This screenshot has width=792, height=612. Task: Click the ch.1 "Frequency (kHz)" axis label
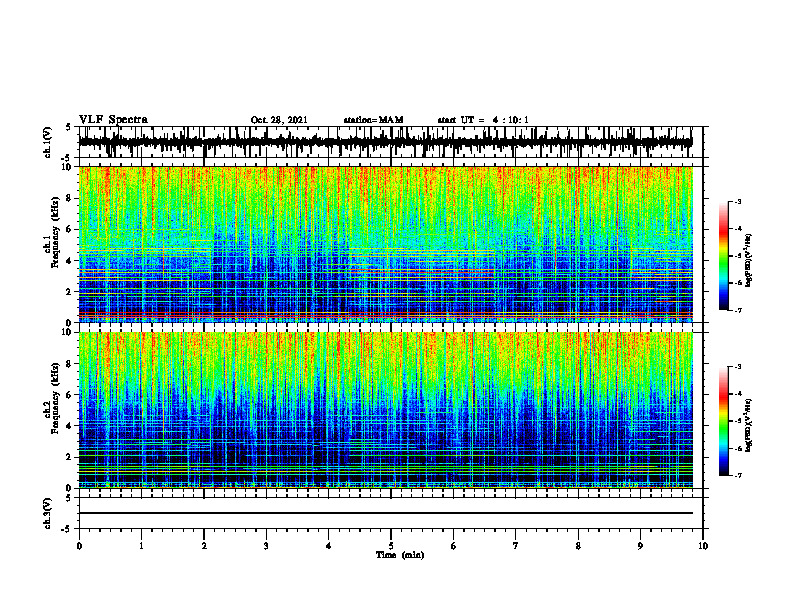[x=55, y=233]
